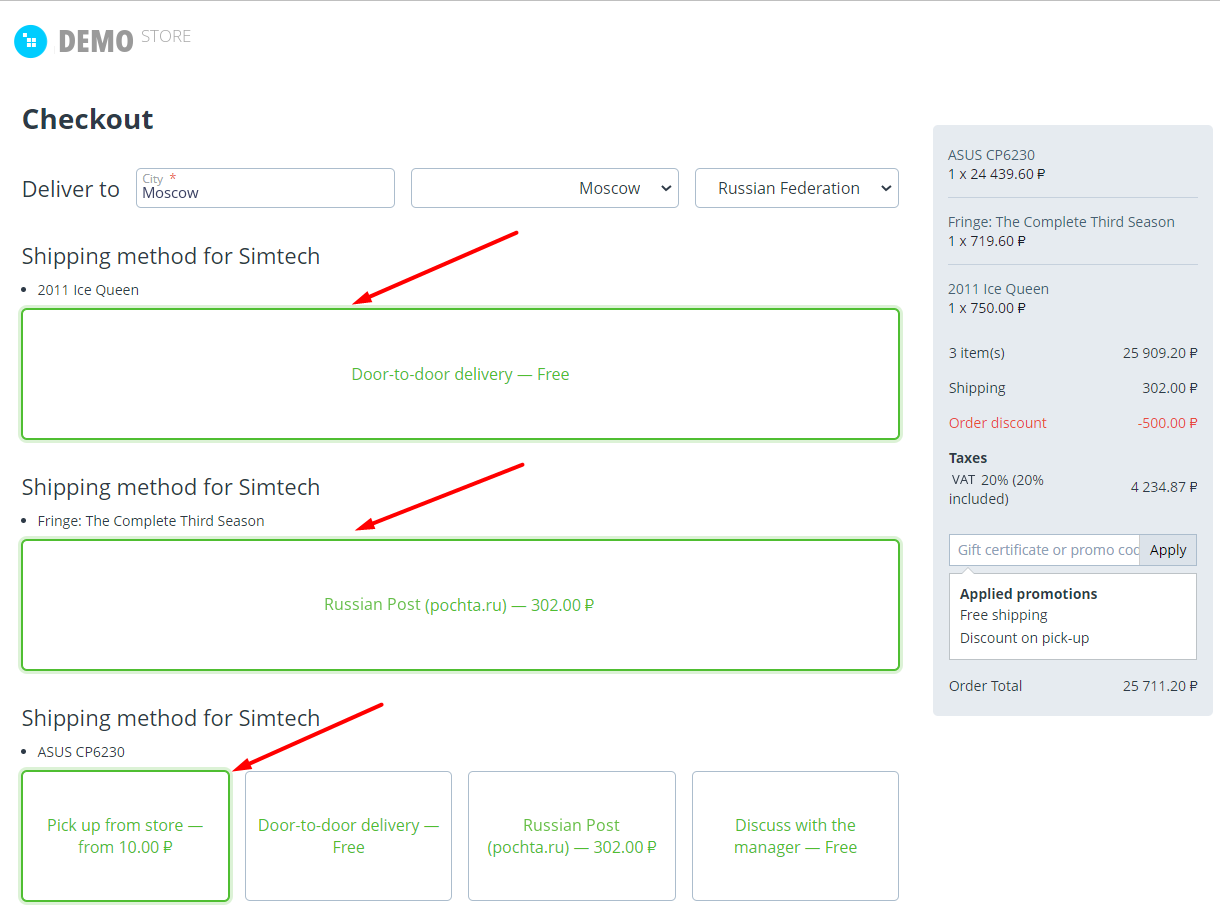
Task: Click the Order Total amount 25 711.20
Action: point(1160,686)
